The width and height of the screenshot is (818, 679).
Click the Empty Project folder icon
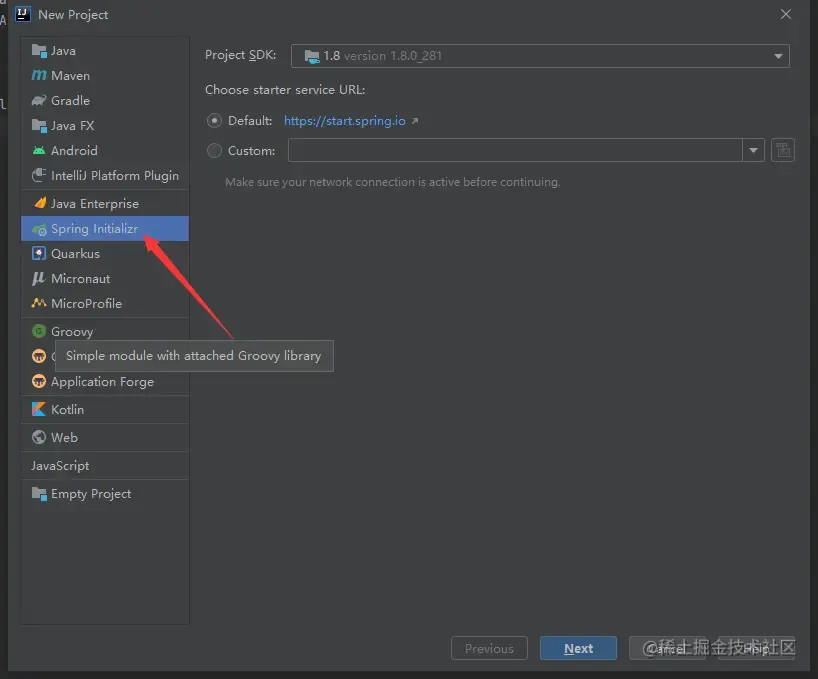[x=39, y=493]
